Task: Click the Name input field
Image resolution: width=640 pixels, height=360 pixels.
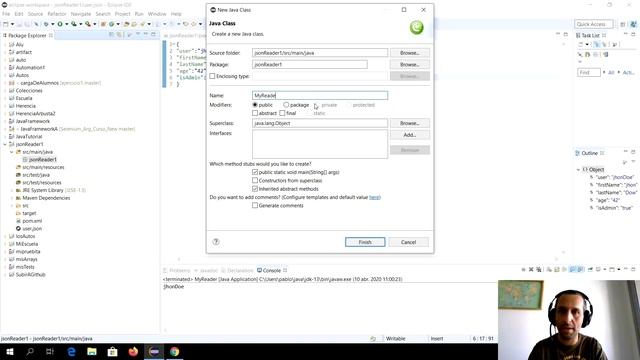Action: 320,95
